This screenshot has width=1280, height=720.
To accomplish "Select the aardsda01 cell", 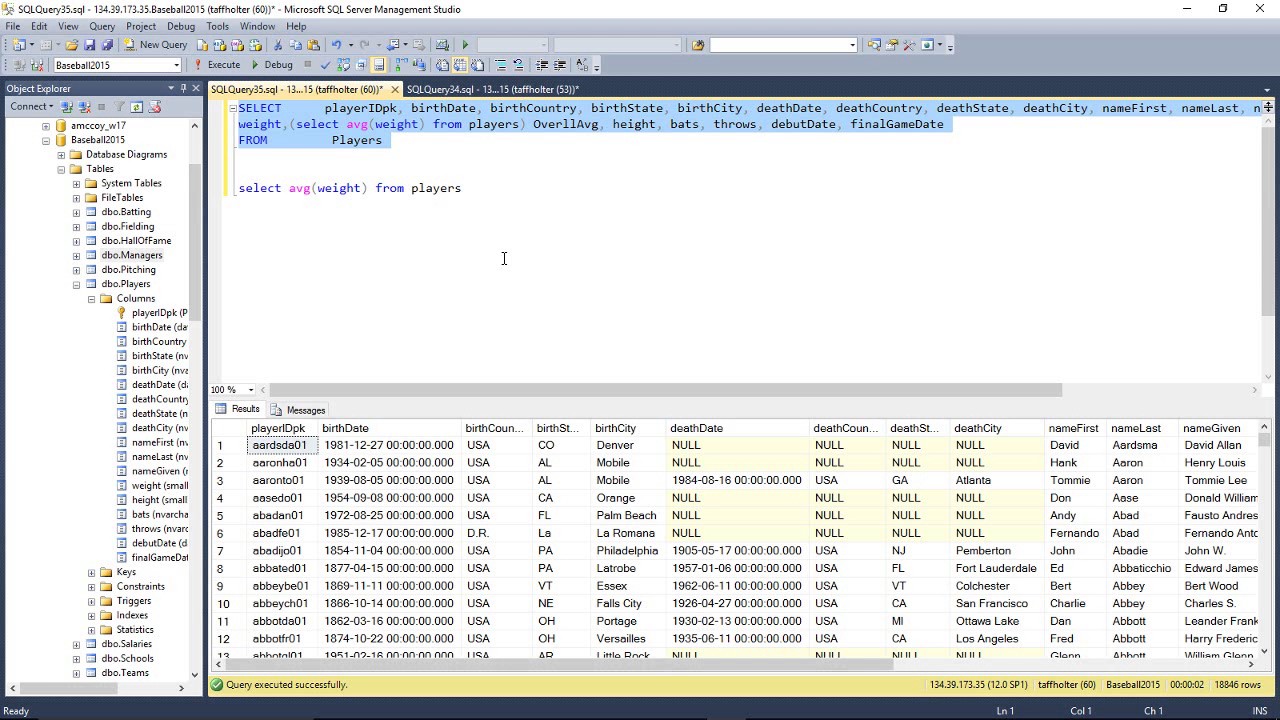I will 283,445.
